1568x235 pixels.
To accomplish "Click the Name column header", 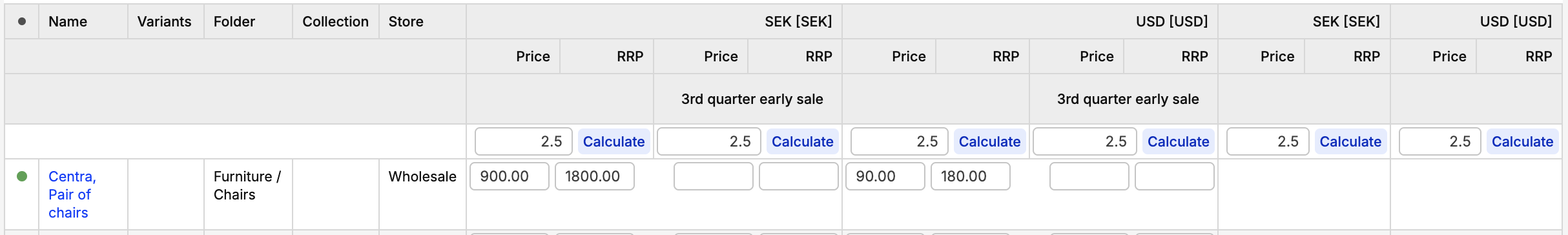I will [68, 21].
